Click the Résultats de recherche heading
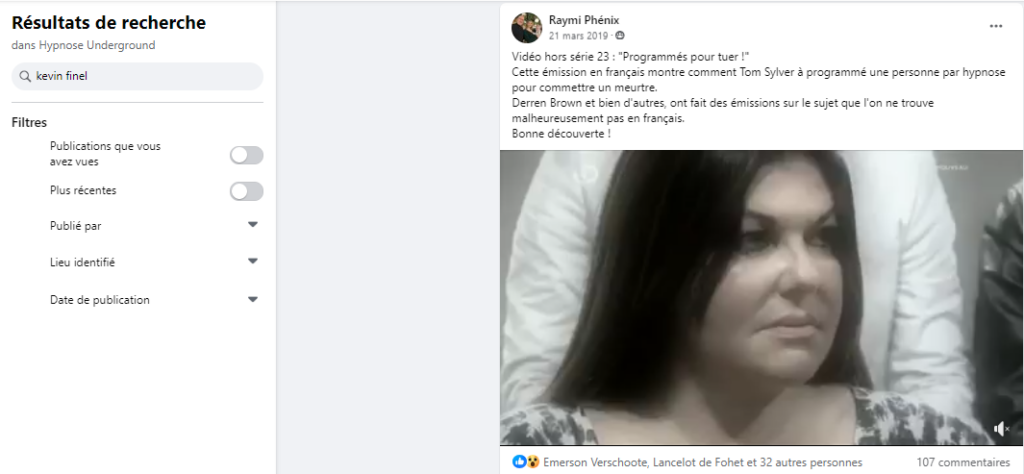 point(108,23)
